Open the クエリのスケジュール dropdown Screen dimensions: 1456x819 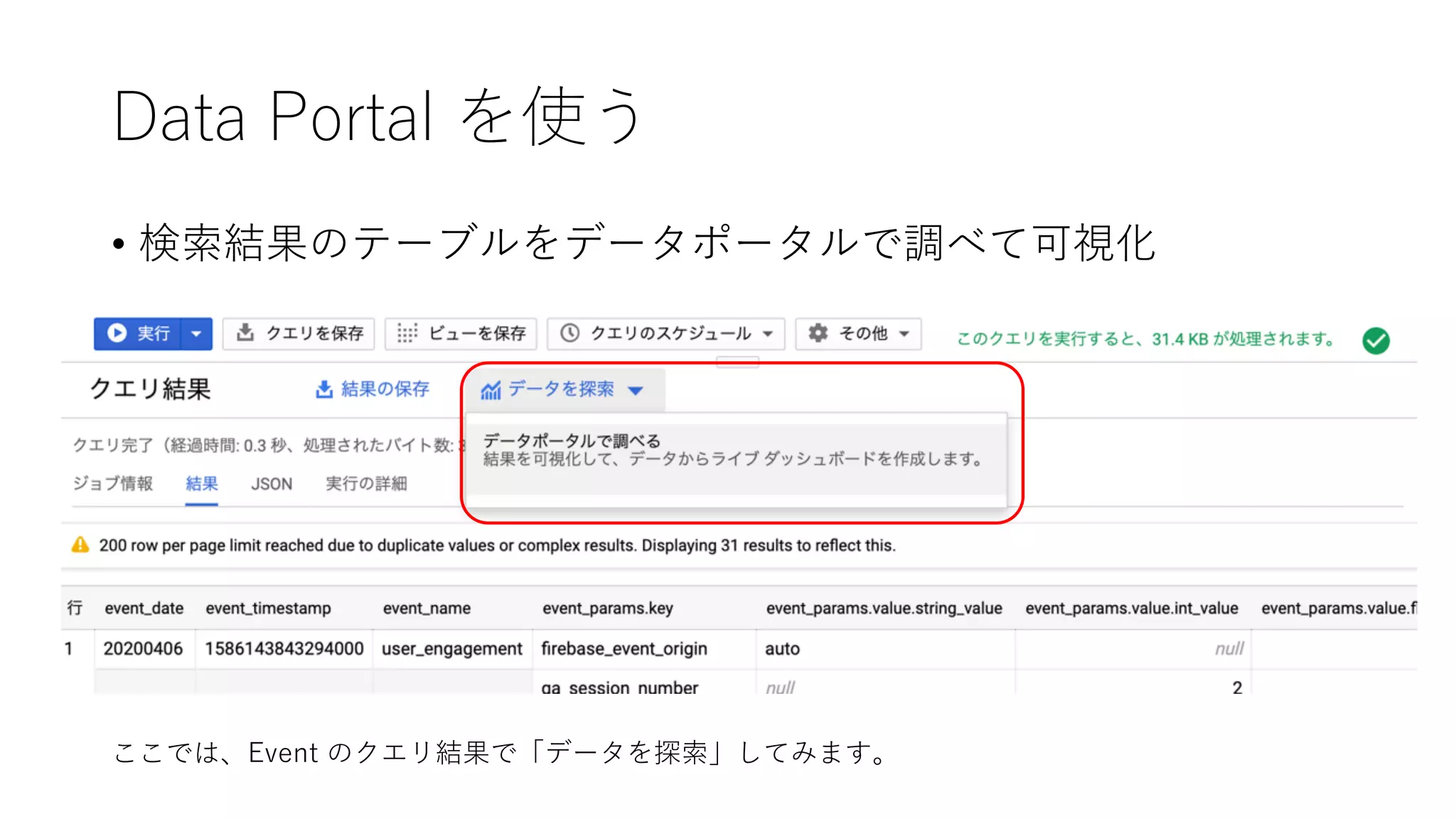click(665, 333)
